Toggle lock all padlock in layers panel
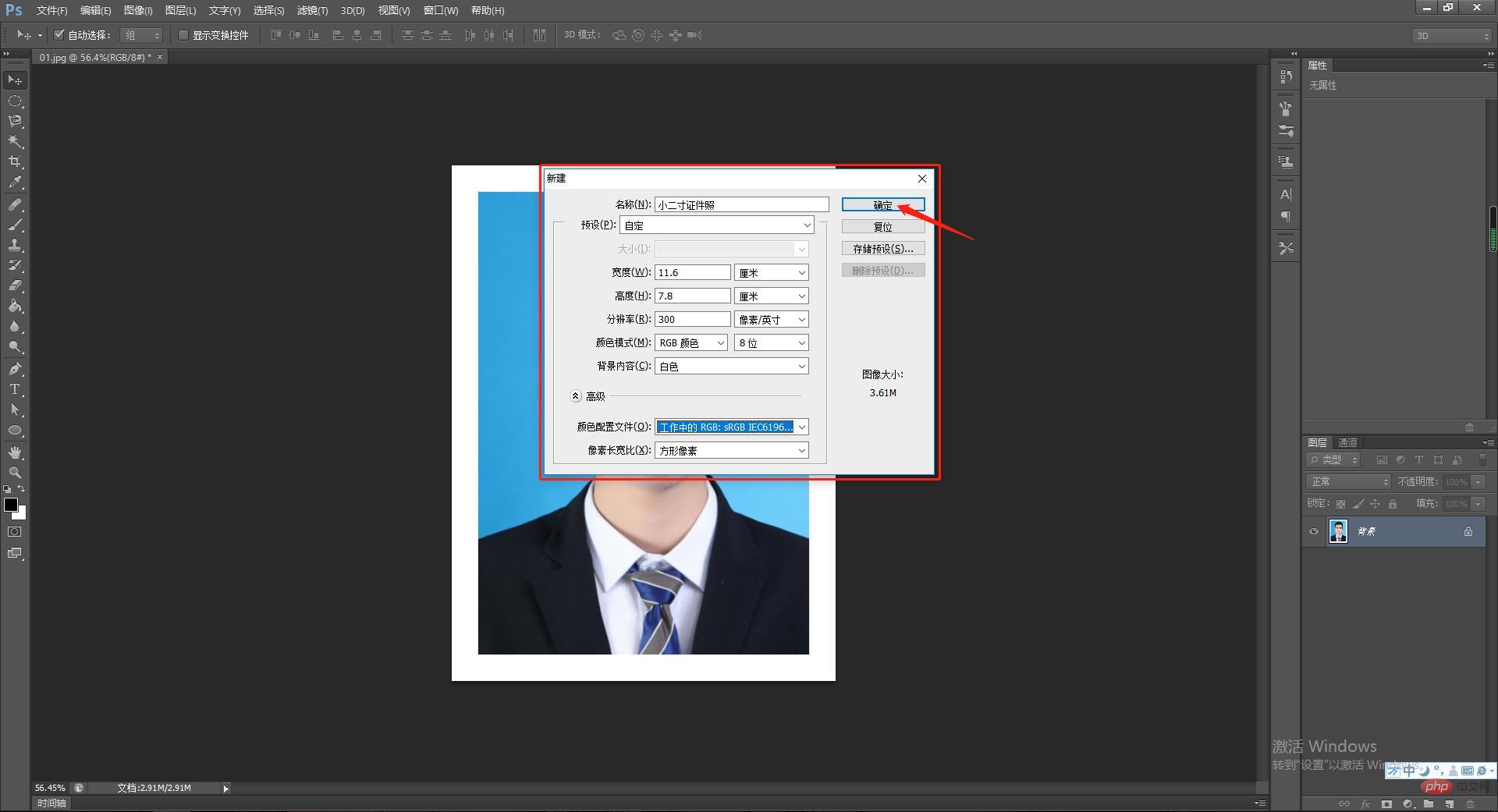Screen dimensions: 1498x812 pyautogui.click(x=1393, y=504)
